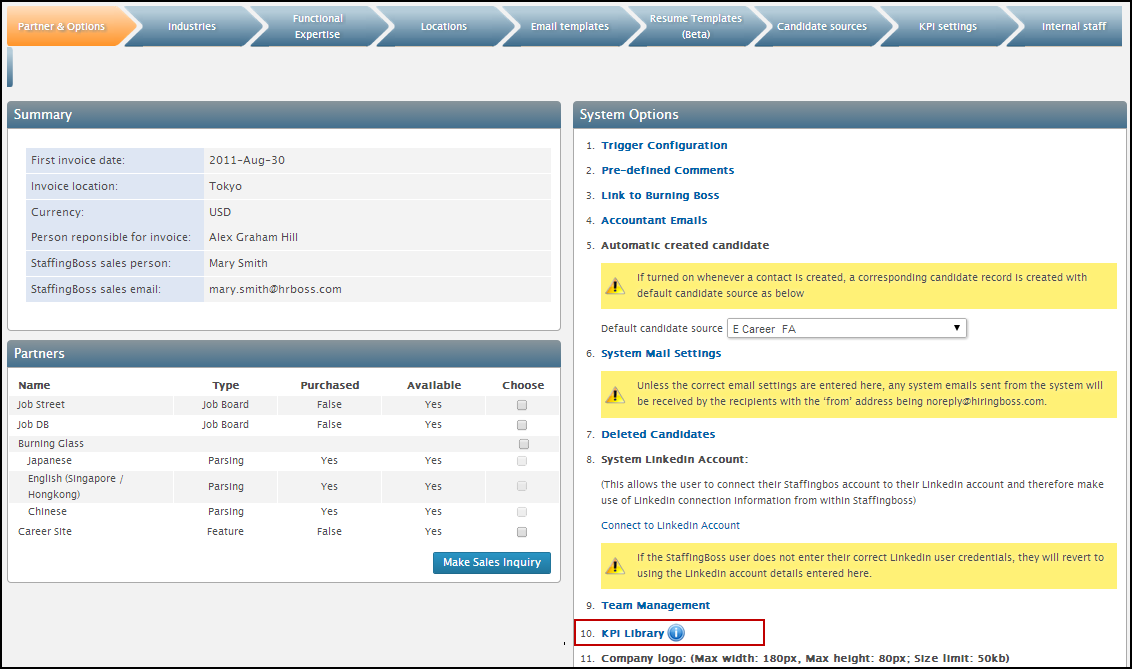Open the Team Management link

point(656,605)
